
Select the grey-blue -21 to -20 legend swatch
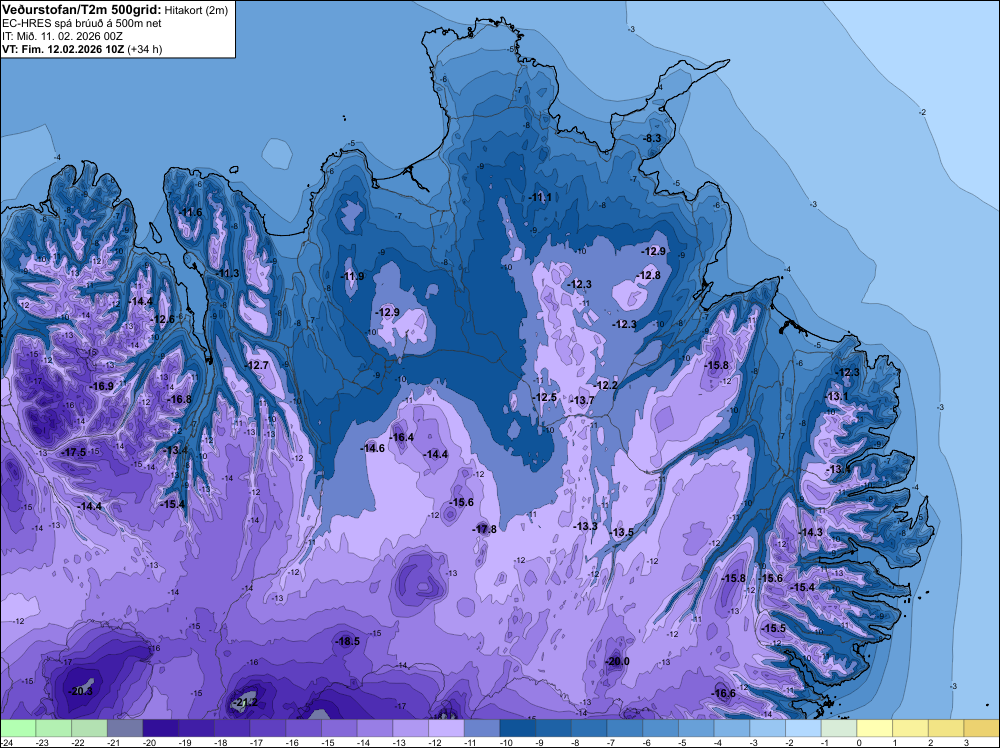125,728
